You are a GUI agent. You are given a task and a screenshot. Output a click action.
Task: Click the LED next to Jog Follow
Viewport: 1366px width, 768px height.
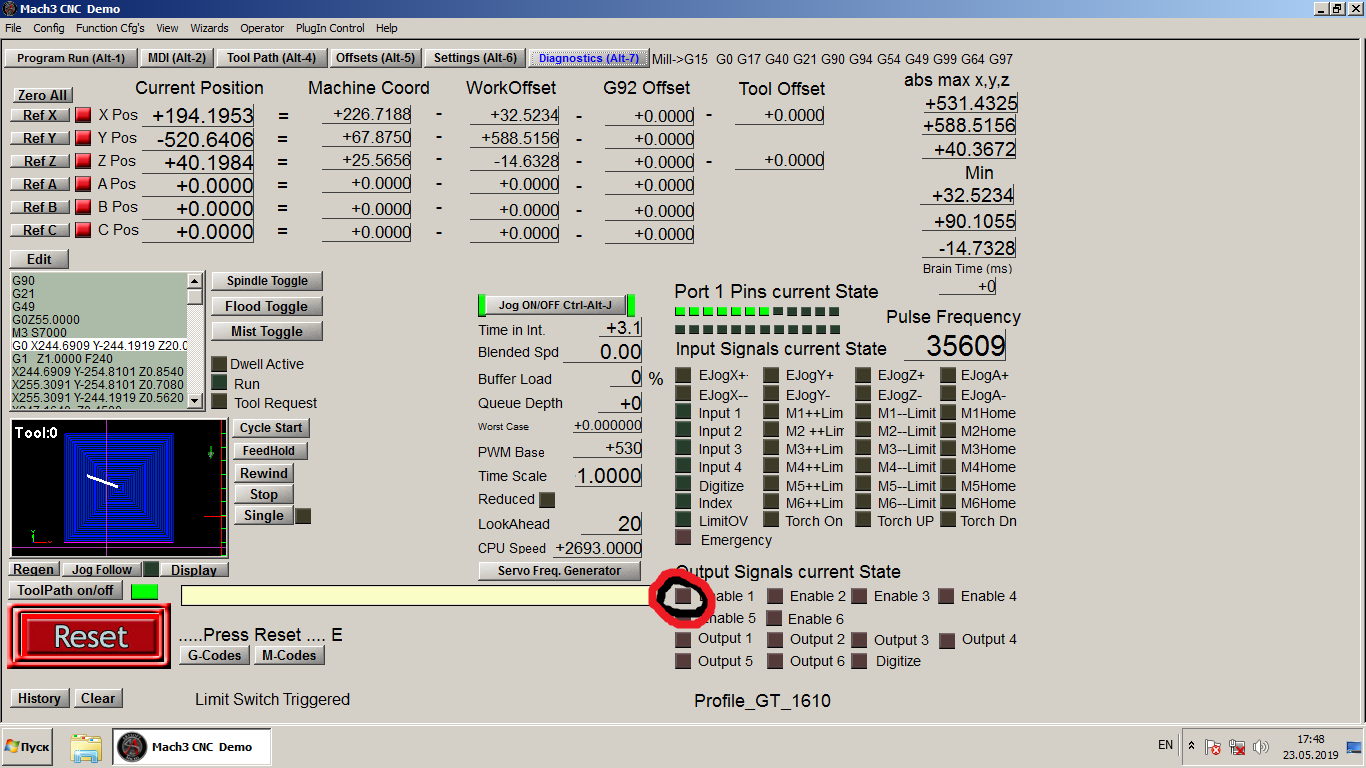(151, 569)
